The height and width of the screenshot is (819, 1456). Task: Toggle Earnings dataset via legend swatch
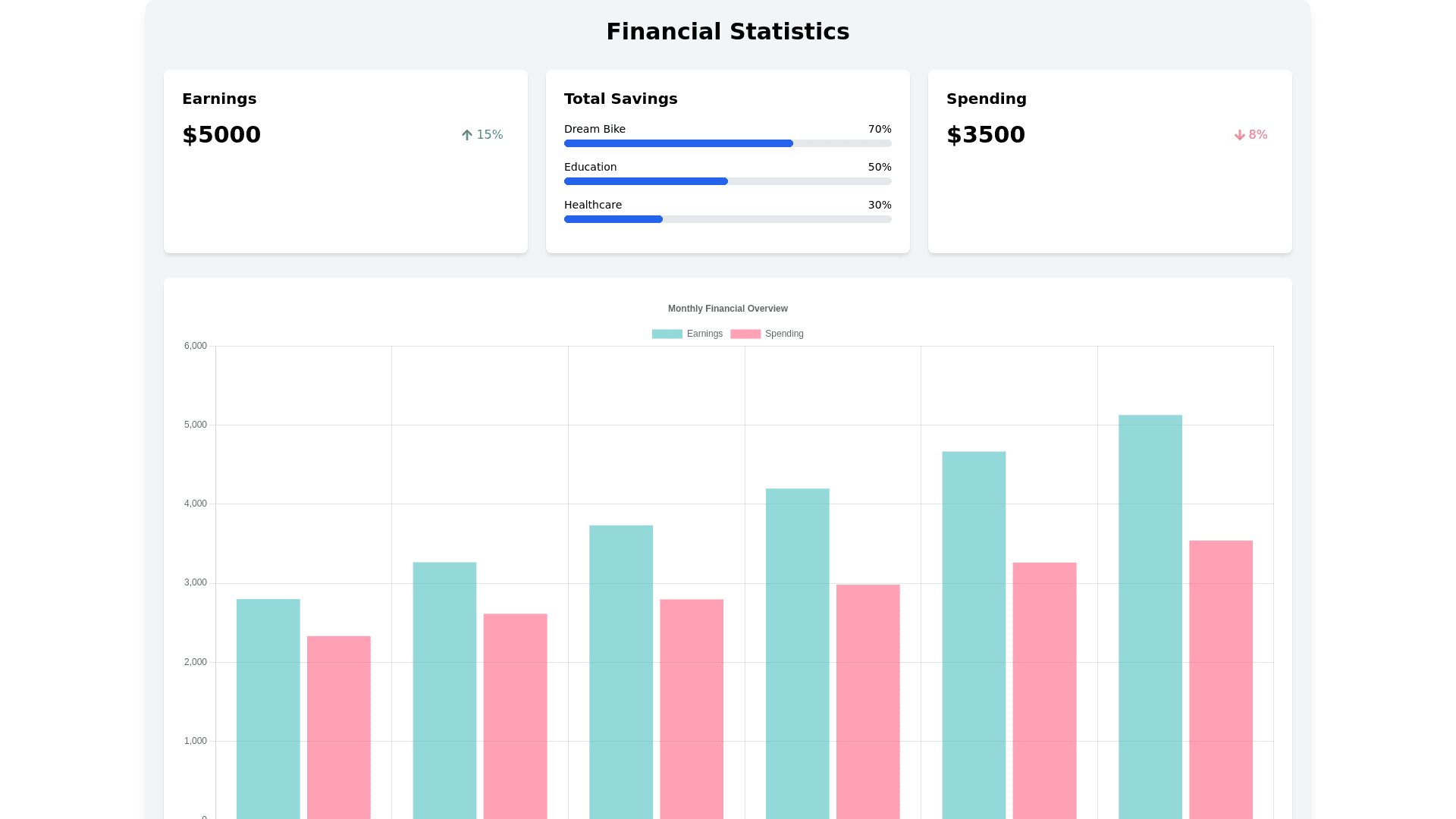[667, 334]
